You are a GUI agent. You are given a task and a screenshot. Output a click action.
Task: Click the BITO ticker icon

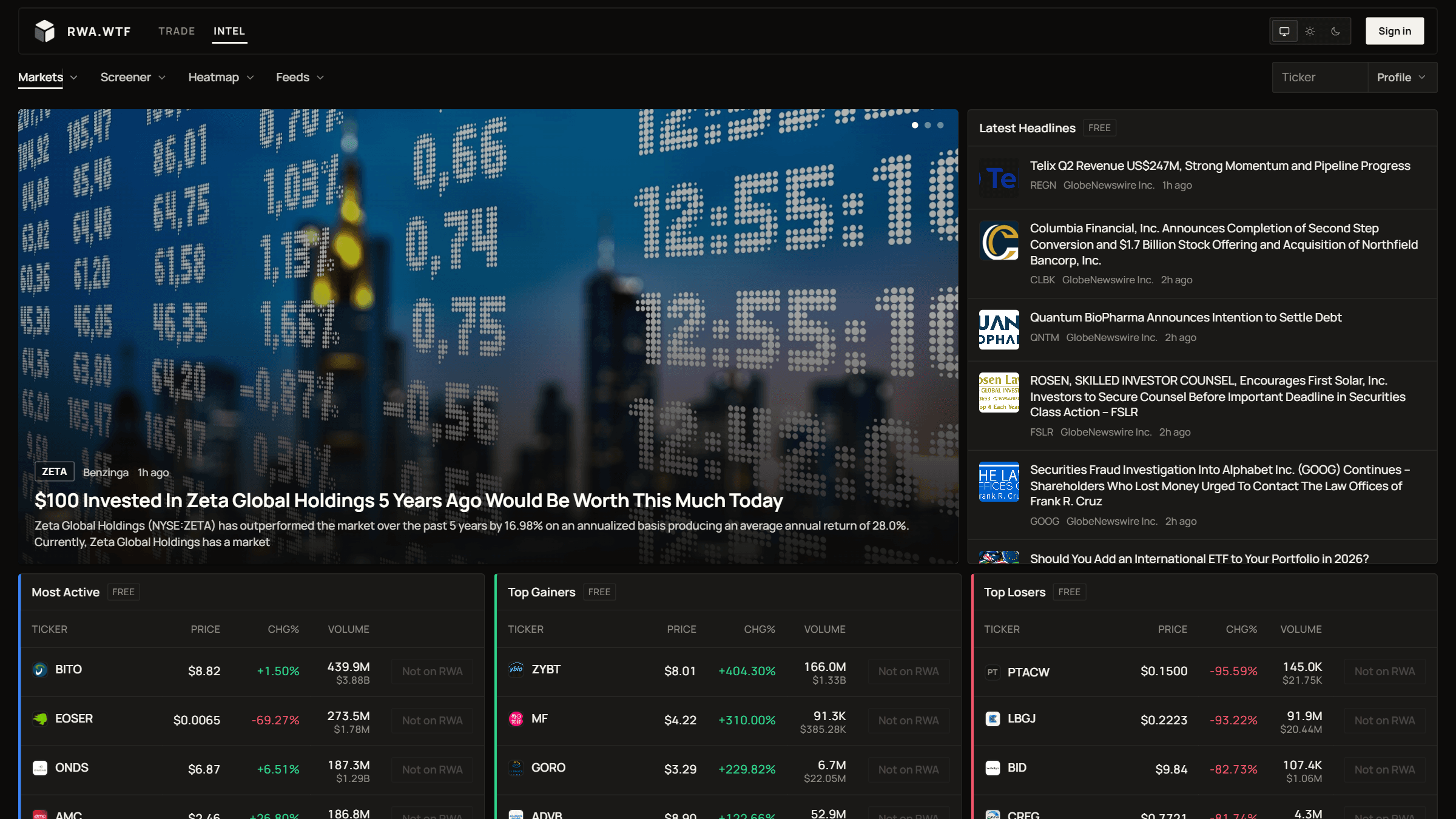40,670
